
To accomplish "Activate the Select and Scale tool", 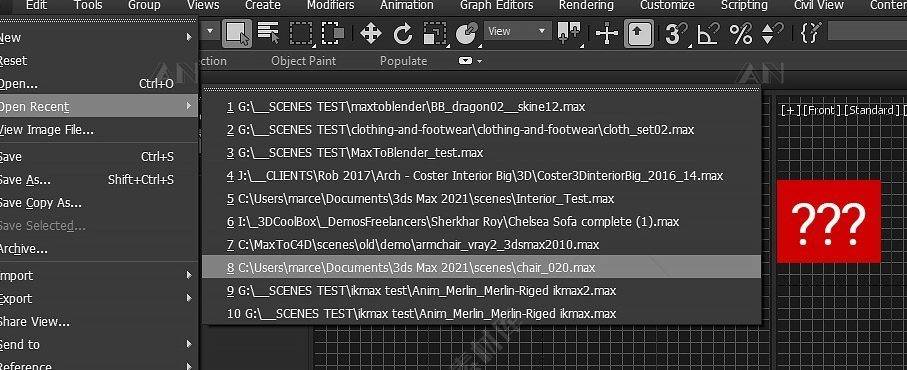I will coord(434,33).
